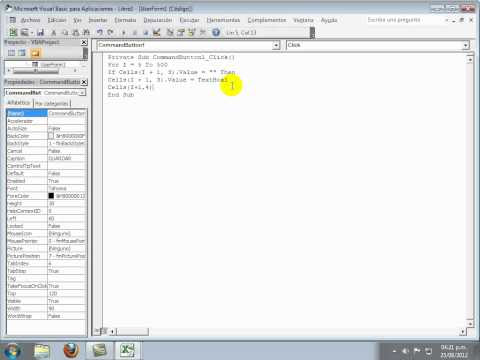This screenshot has width=480, height=360.
Task: Click the code window scroll up arrow
Action: (x=470, y=60)
